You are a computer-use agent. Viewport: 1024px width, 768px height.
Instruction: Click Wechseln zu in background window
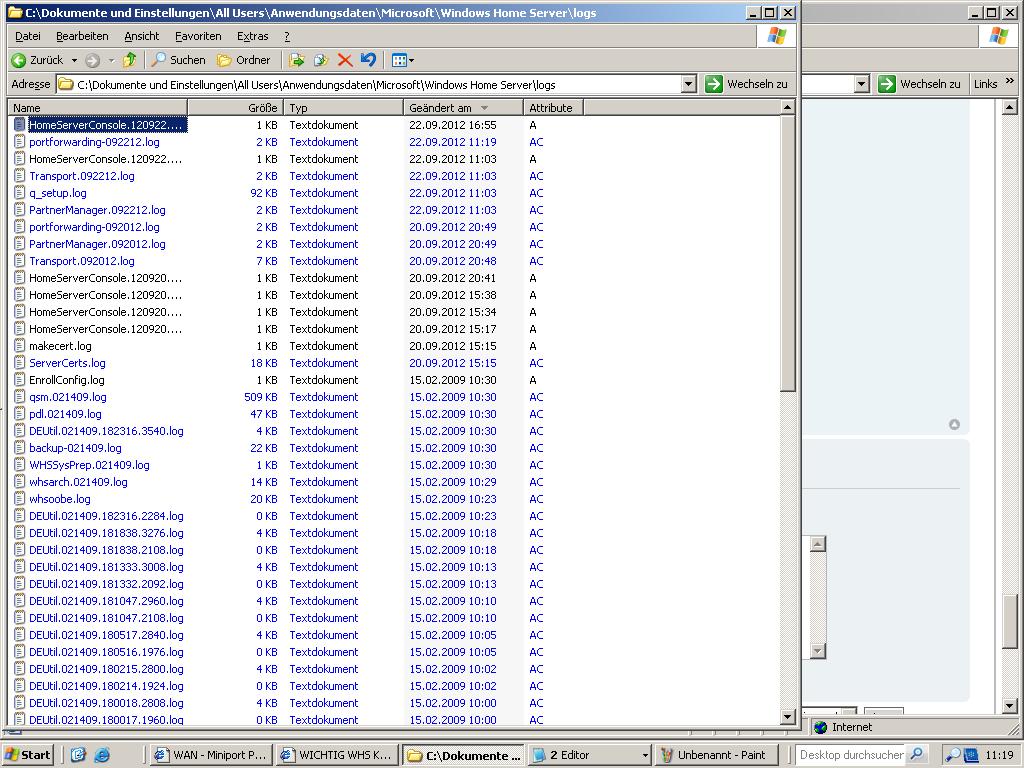pyautogui.click(x=920, y=84)
